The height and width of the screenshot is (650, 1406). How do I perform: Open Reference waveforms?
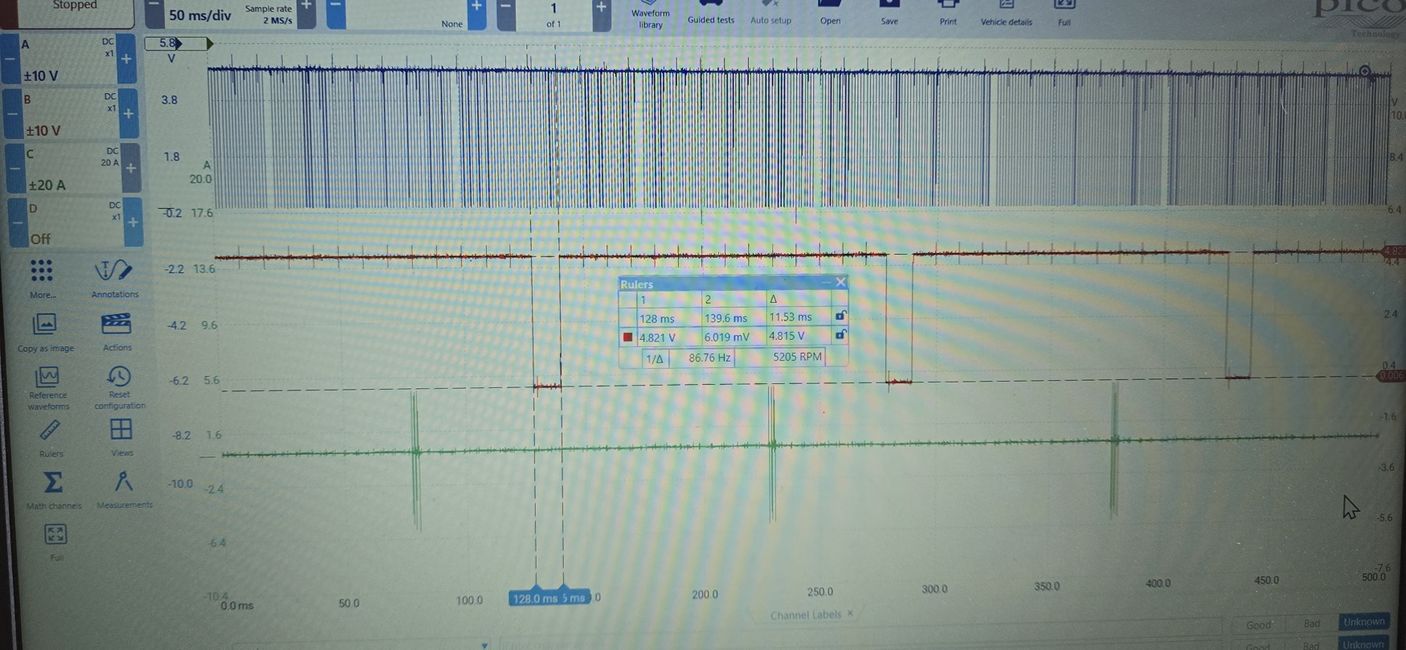pyautogui.click(x=47, y=379)
